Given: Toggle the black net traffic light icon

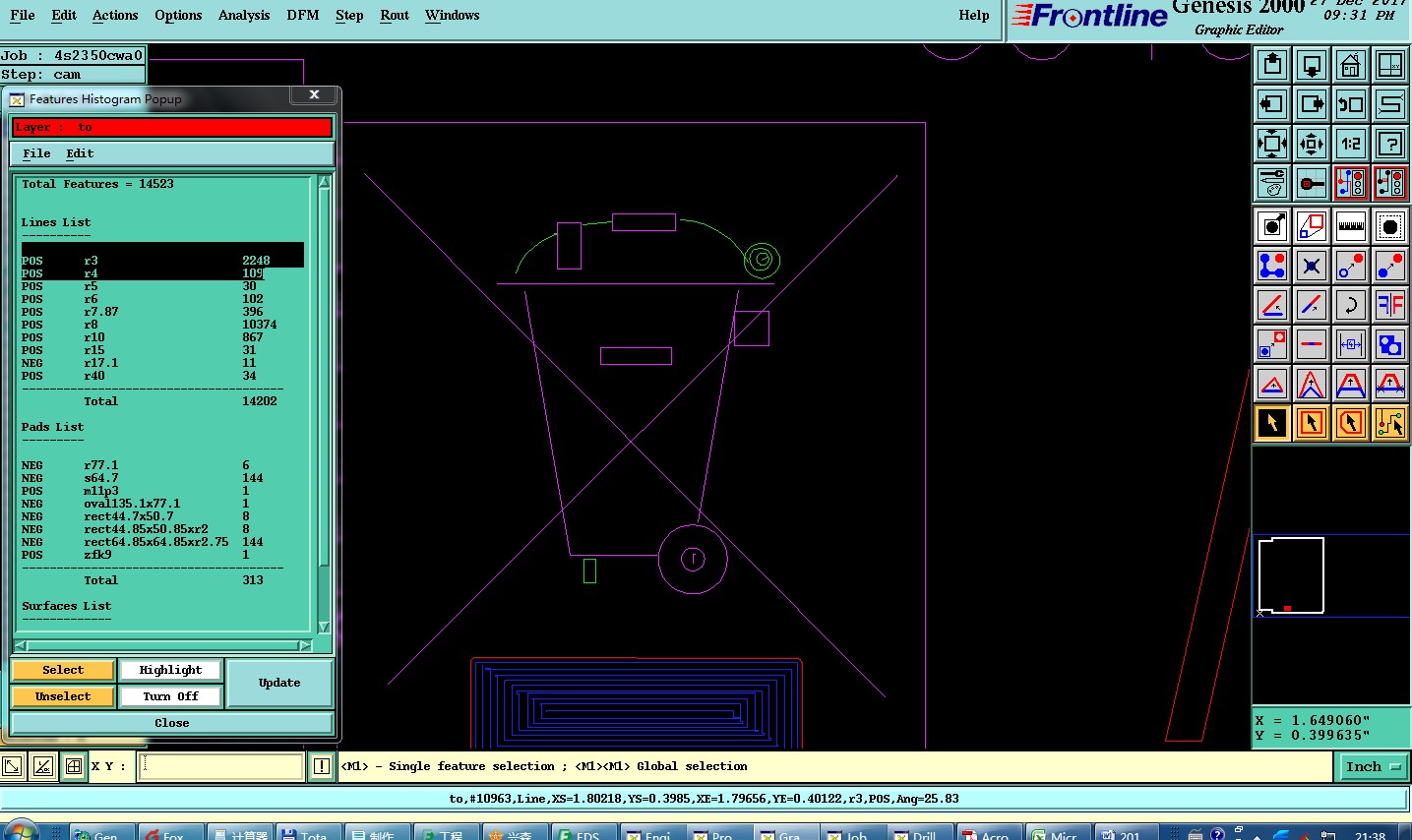Looking at the screenshot, I should (1390, 183).
